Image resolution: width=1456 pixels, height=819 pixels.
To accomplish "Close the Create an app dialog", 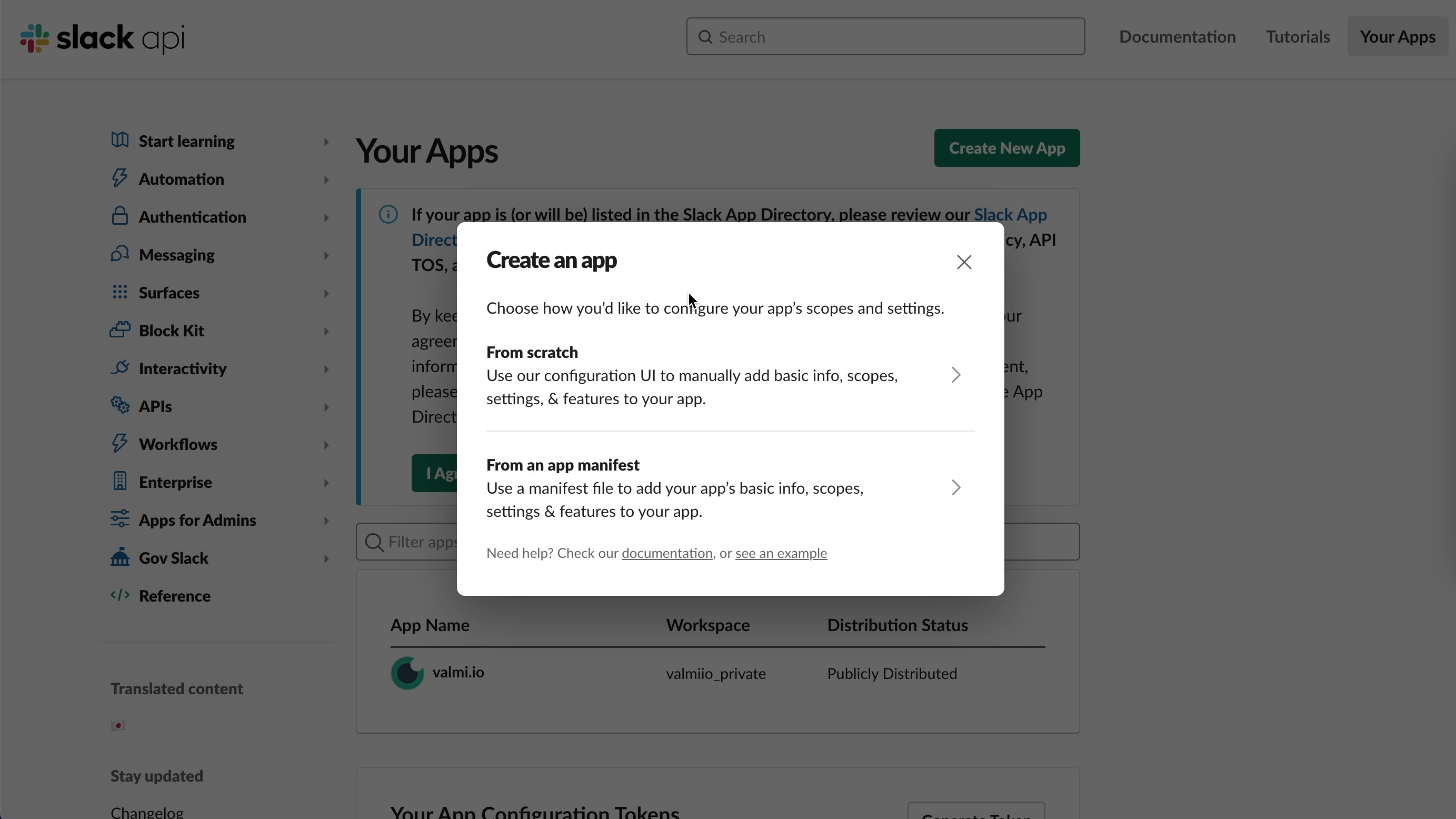I will pyautogui.click(x=964, y=262).
